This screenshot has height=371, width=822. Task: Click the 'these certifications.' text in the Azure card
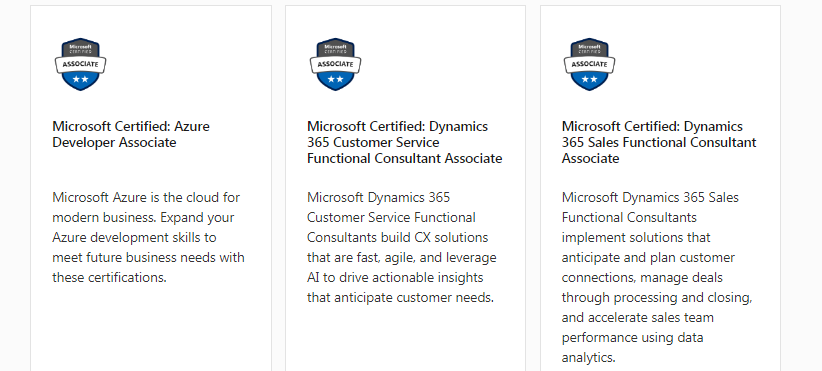point(109,277)
